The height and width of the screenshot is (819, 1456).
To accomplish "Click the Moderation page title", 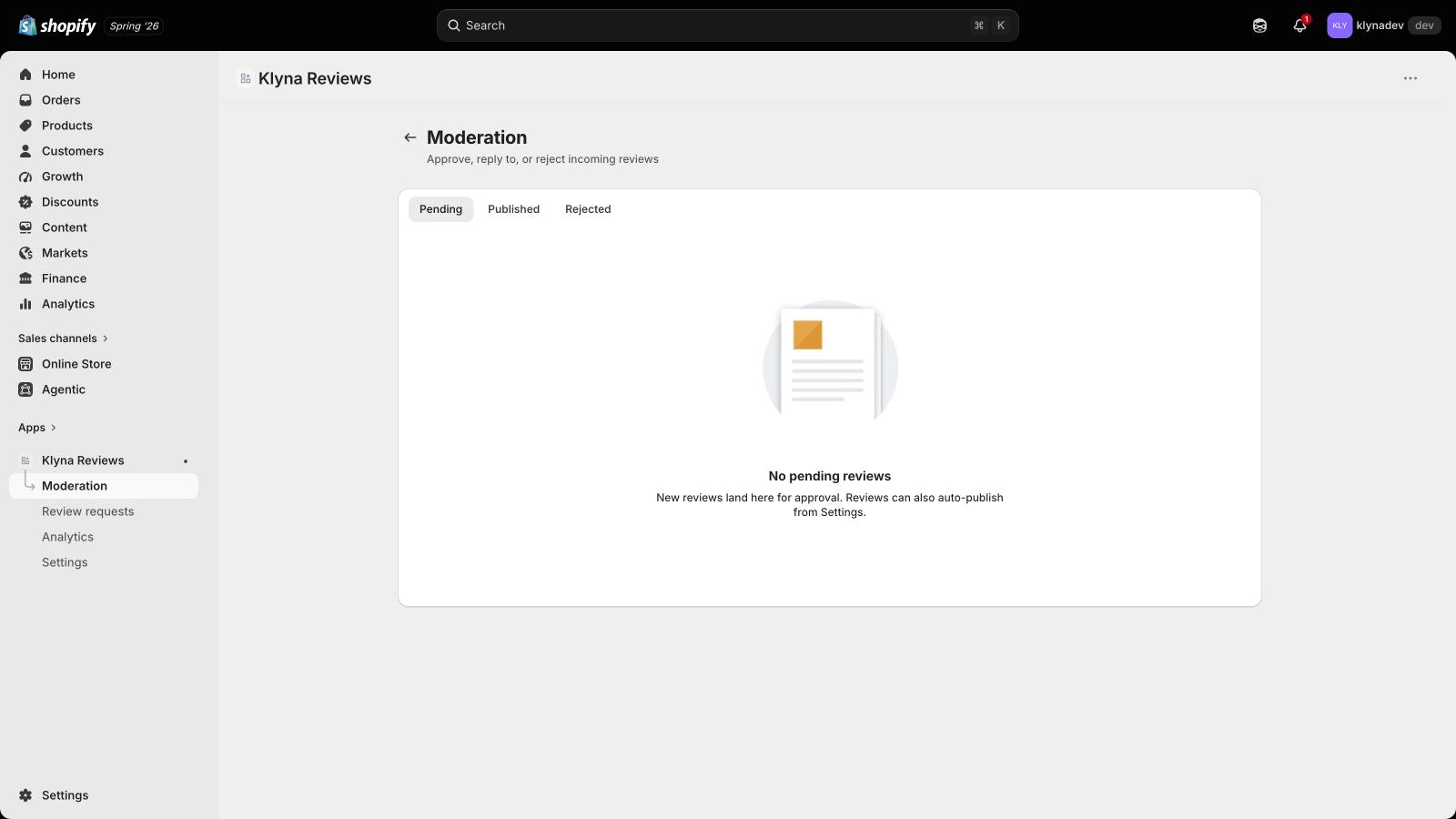I will (477, 137).
